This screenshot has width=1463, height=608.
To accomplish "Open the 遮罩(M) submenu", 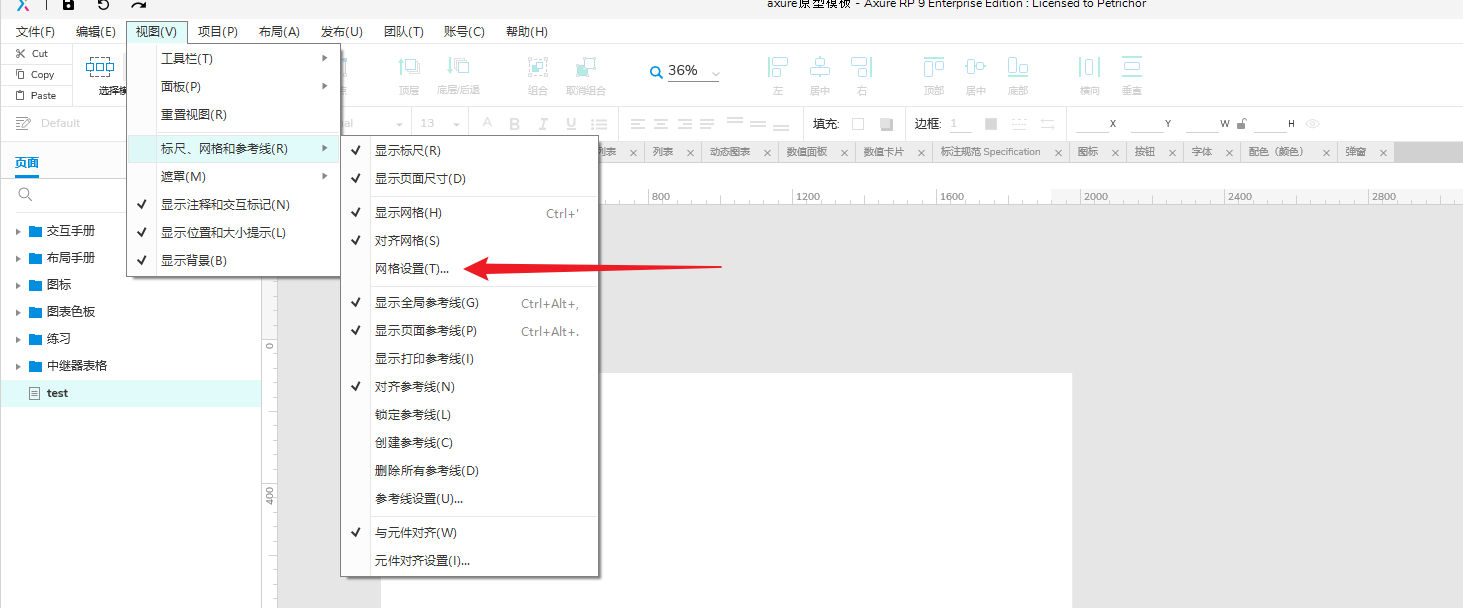I will (x=233, y=177).
